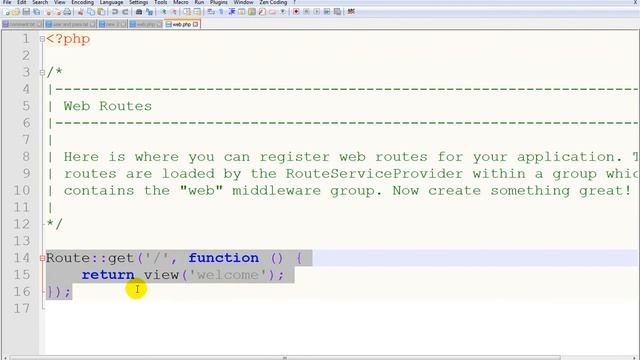Select the active web.php tab

click(182, 24)
